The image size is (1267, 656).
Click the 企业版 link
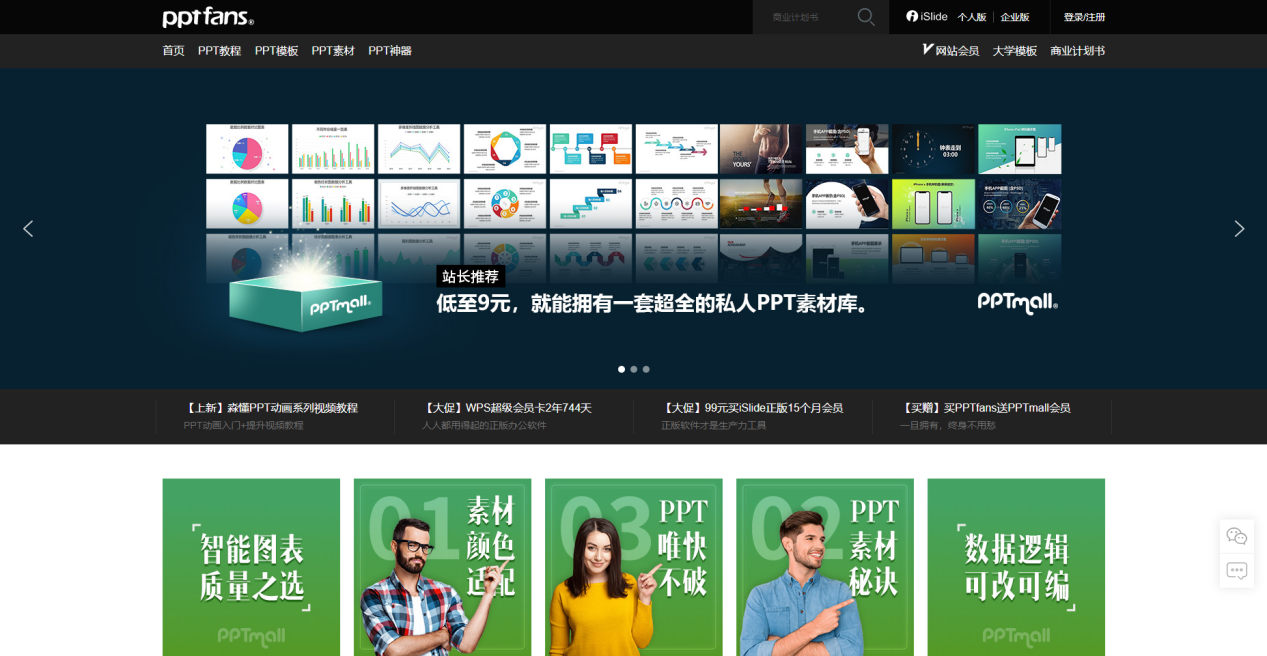click(1015, 17)
